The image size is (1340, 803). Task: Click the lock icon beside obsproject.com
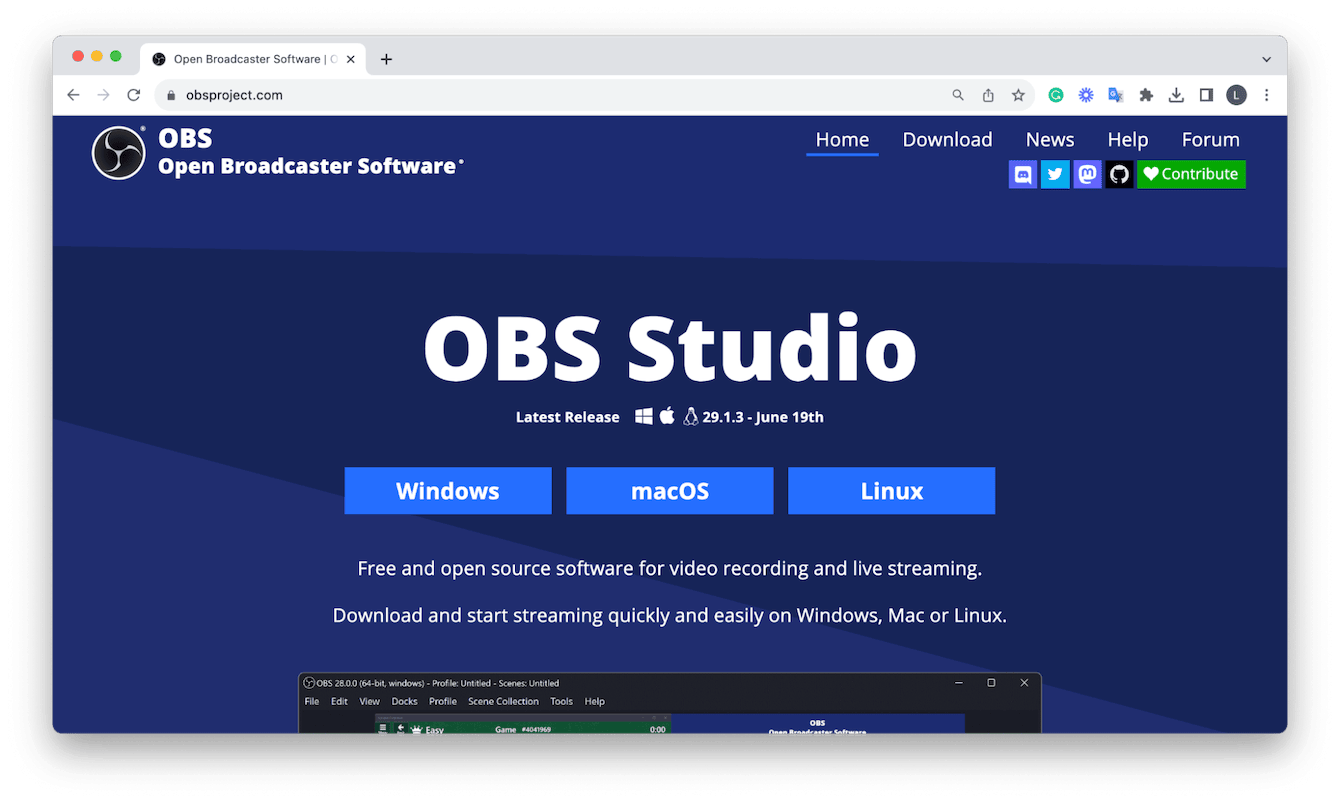coord(171,95)
